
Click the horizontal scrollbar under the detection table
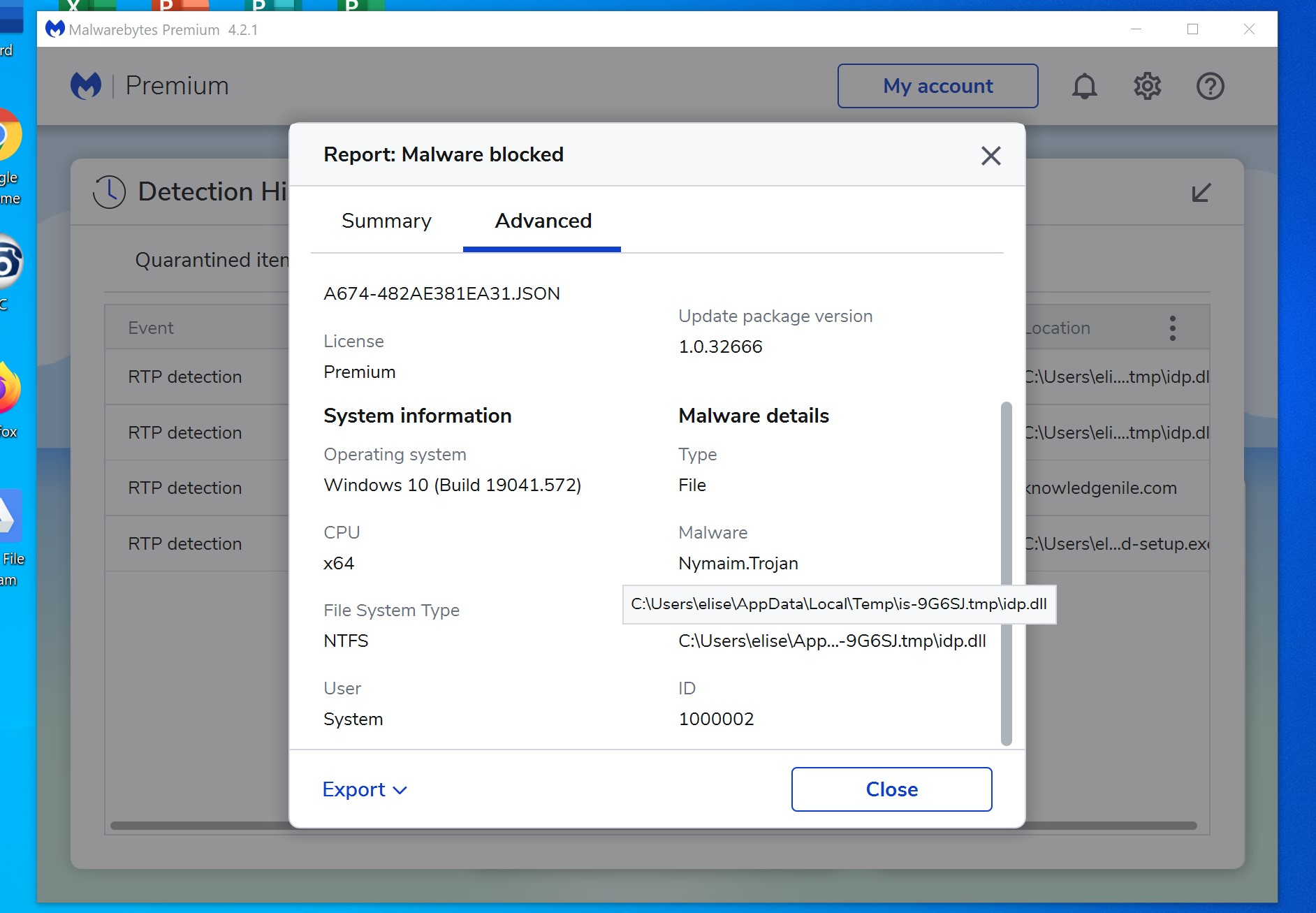tap(654, 826)
